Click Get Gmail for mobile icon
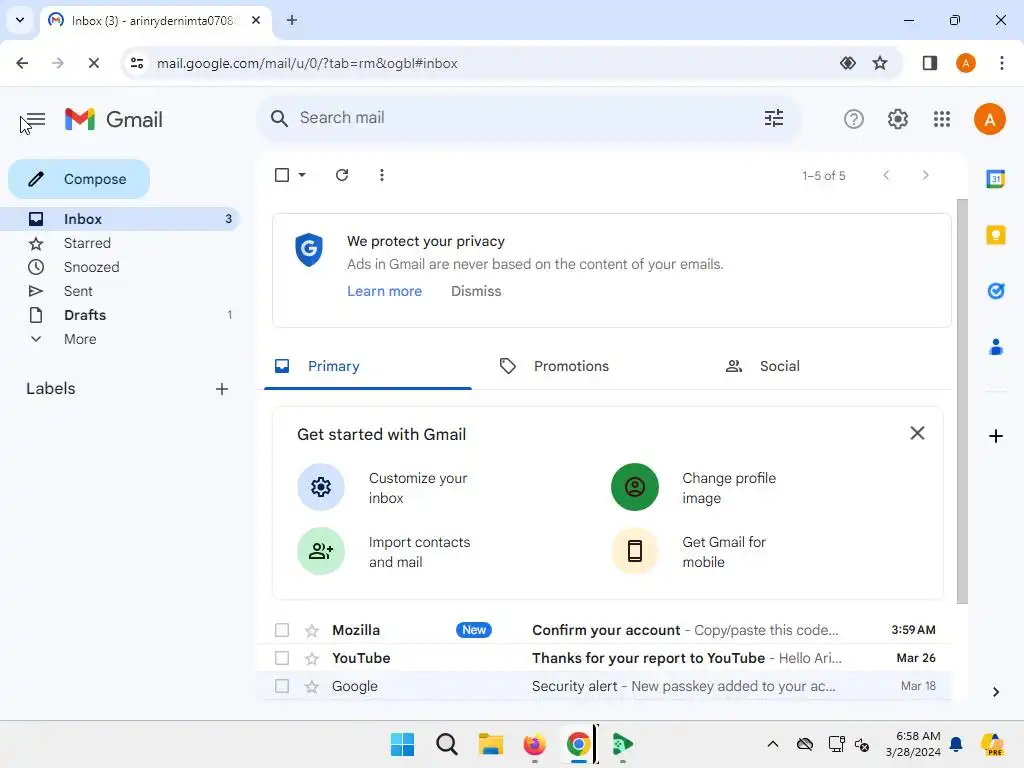The height and width of the screenshot is (768, 1024). tap(635, 551)
